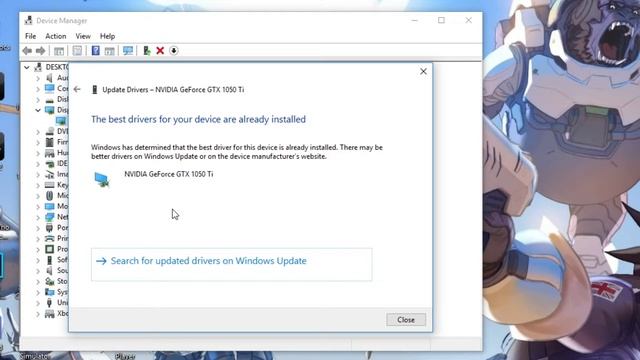Minimize the Device Manager window

click(x=414, y=20)
